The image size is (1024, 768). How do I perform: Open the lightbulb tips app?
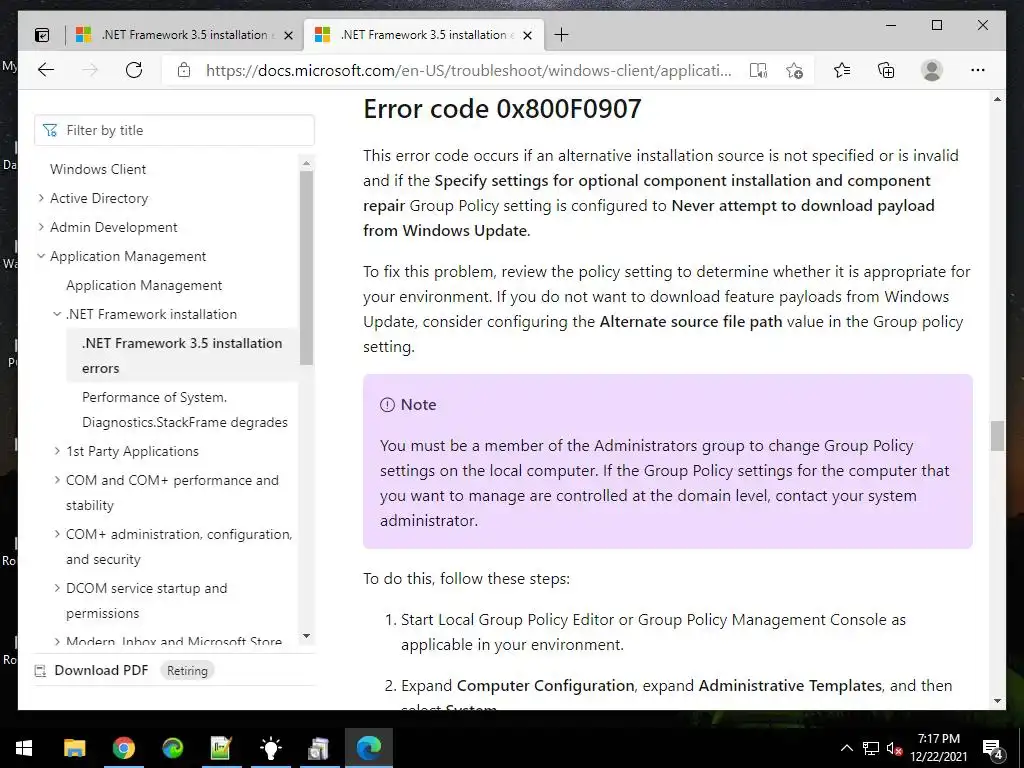[270, 748]
